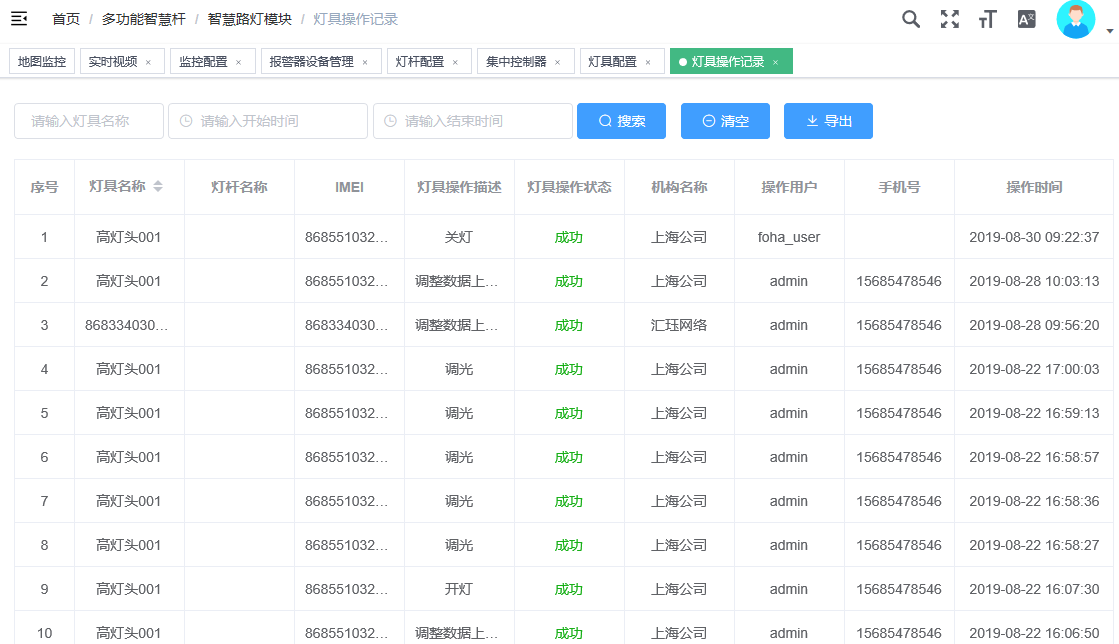Open the header search magnifier icon
This screenshot has height=644, width=1119.
911,19
